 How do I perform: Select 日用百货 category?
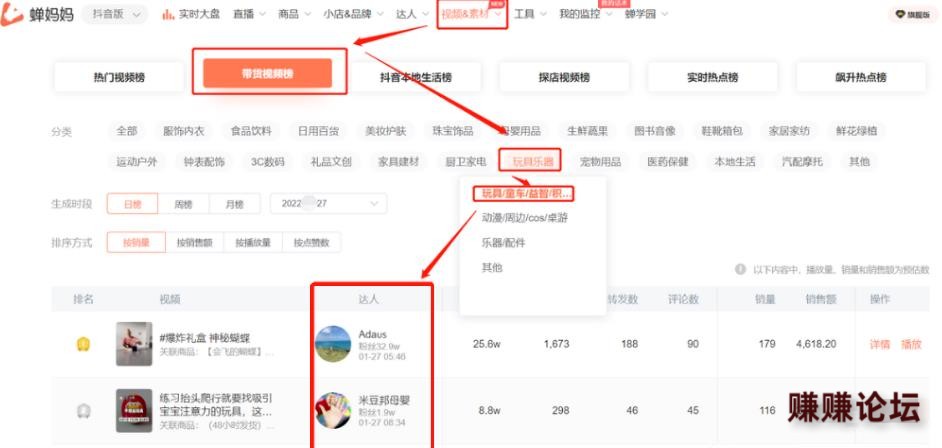click(x=318, y=131)
